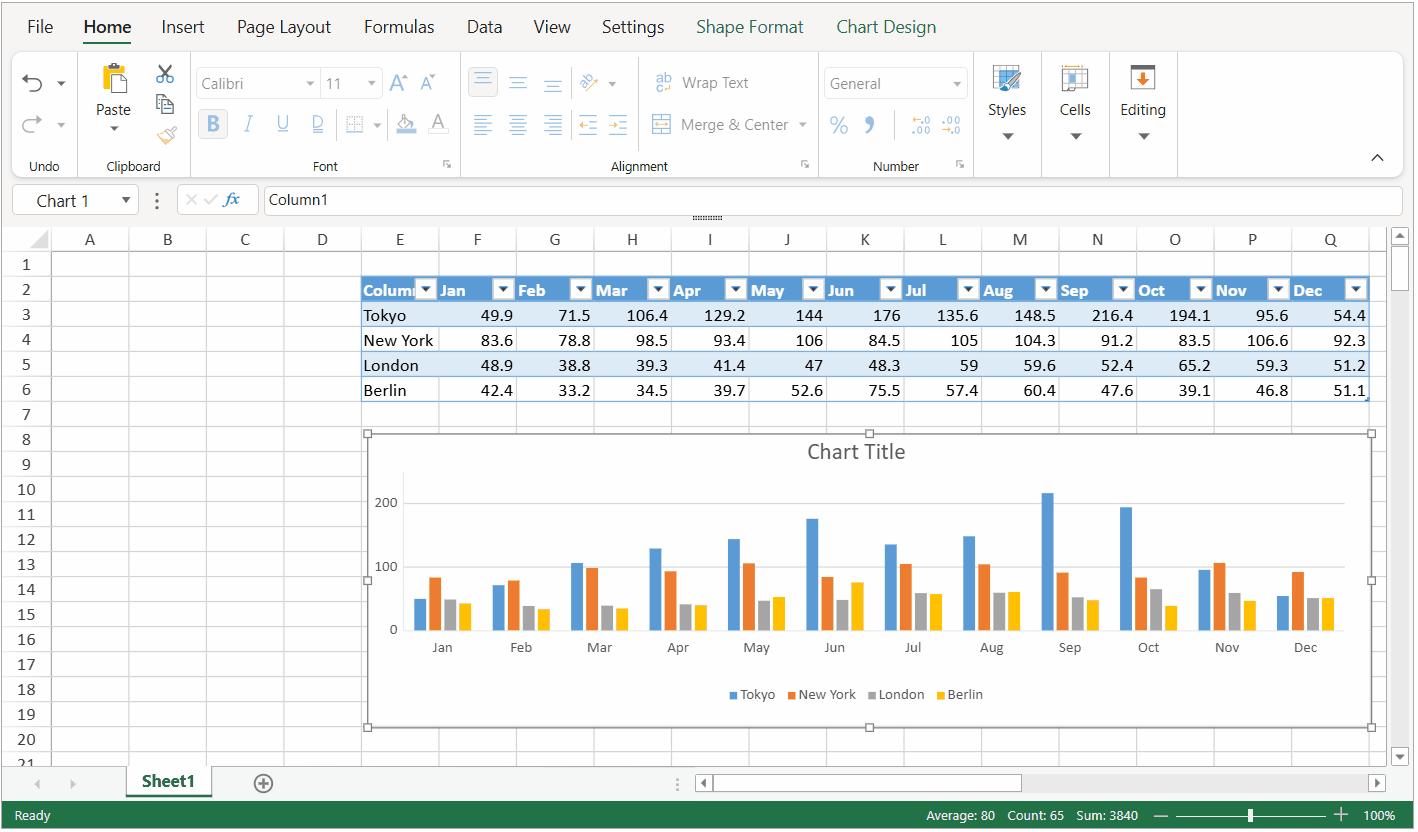The height and width of the screenshot is (832, 1418).
Task: Zoom in with the plus button
Action: (x=1342, y=815)
